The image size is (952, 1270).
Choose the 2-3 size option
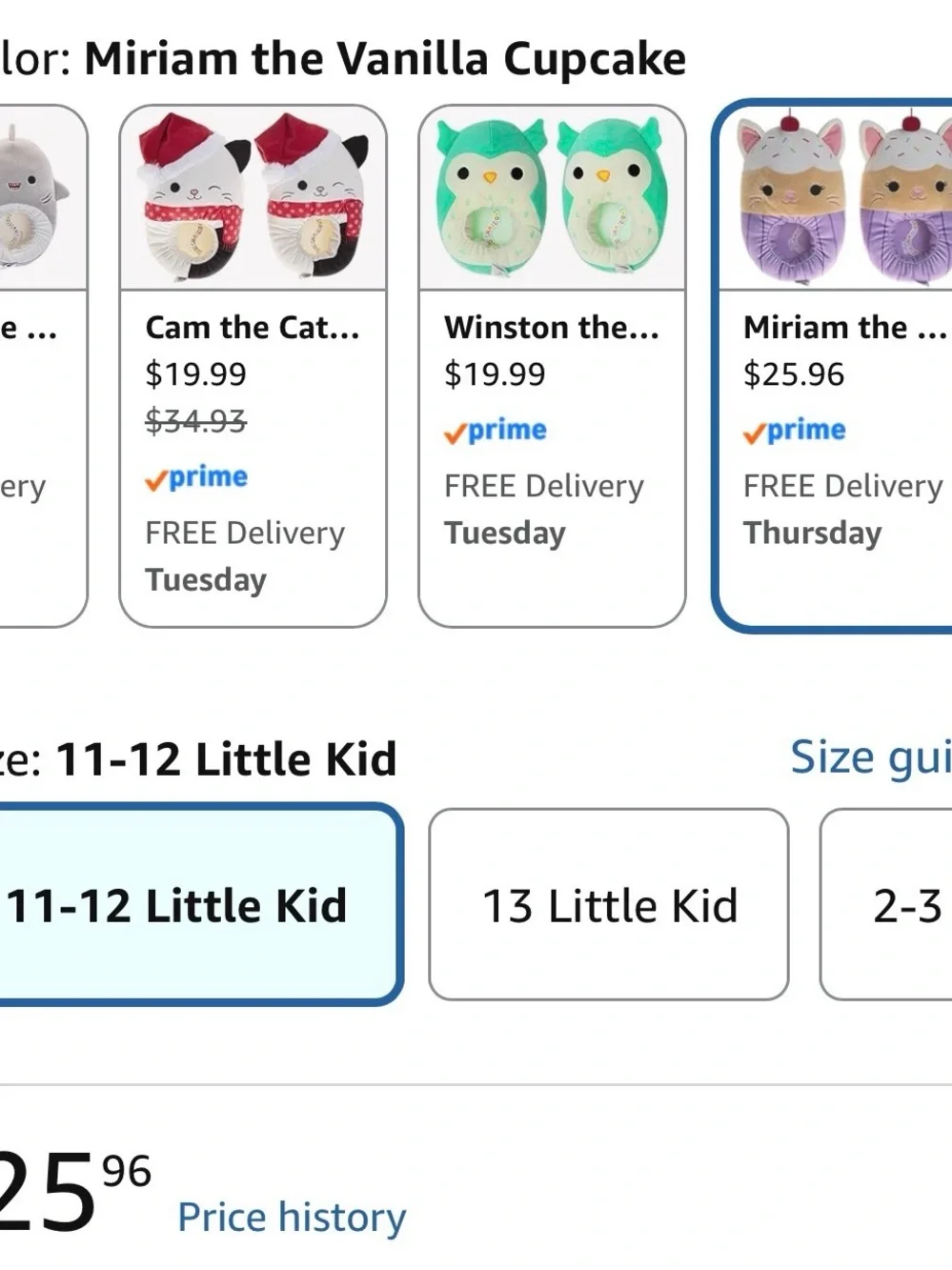[x=886, y=904]
